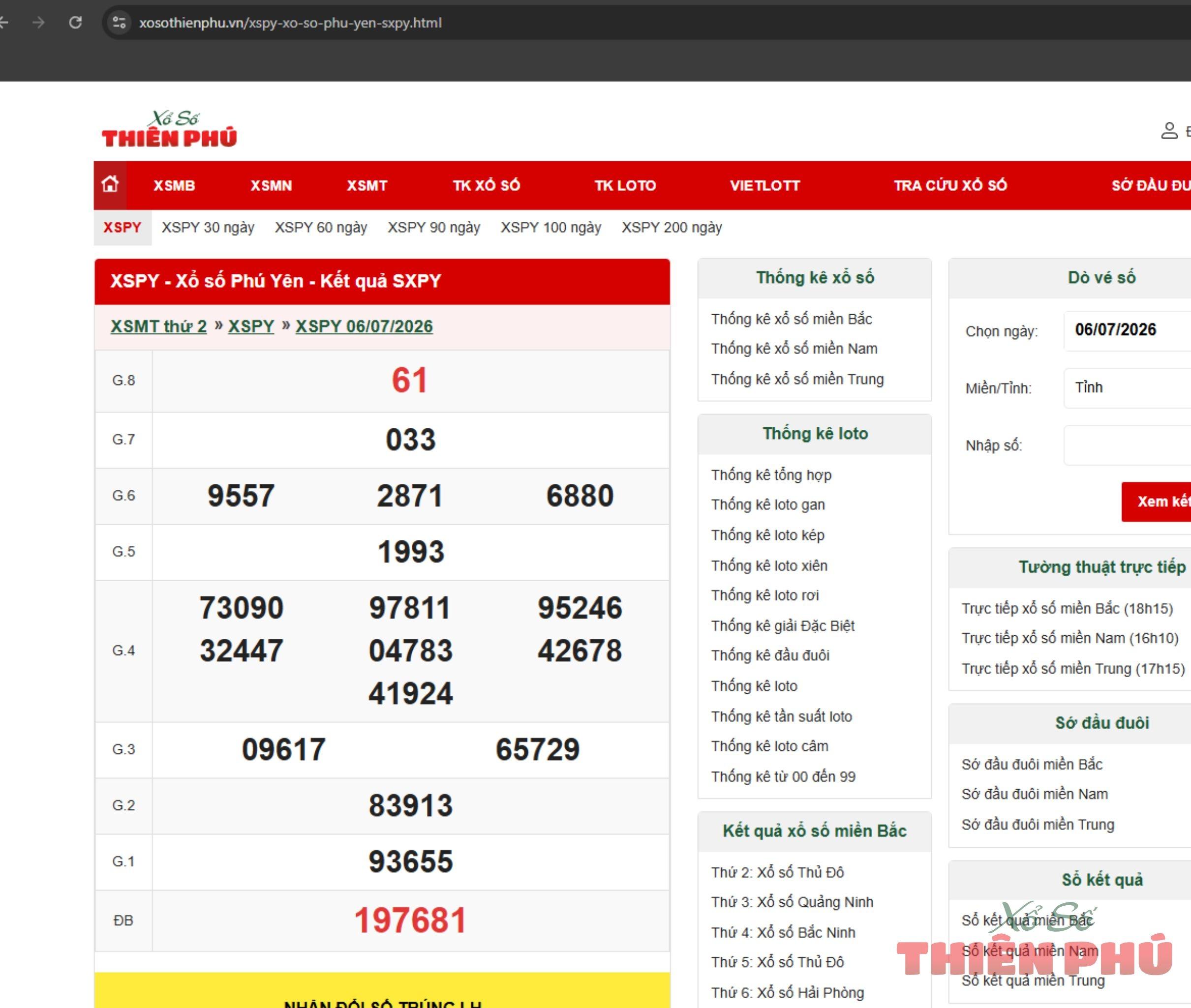This screenshot has width=1191, height=1008.
Task: Click the Xổ Số Thiên Phú logo
Action: 169,130
